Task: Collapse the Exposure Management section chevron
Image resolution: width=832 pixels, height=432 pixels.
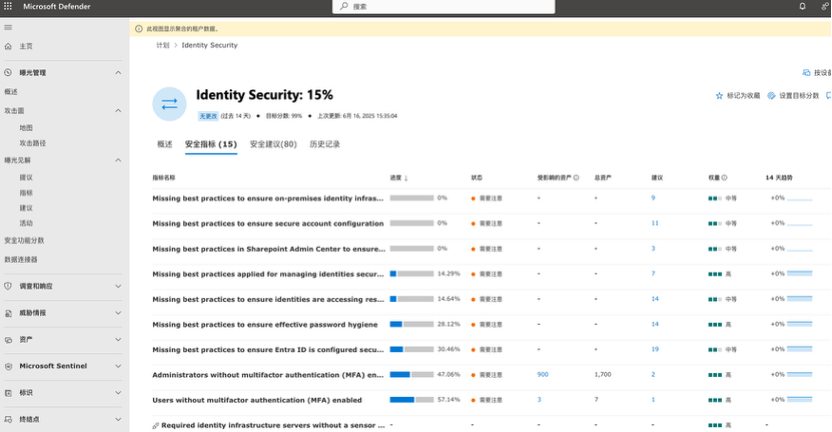Action: pos(118,73)
